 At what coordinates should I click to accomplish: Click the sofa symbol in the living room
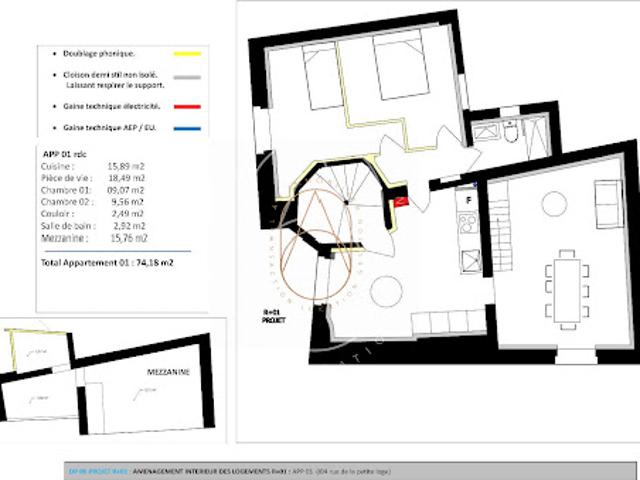coord(608,204)
